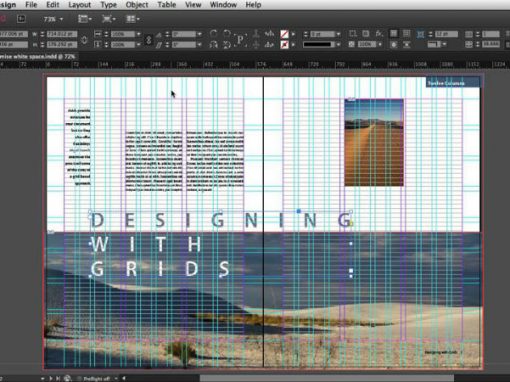
Task: Open the Bridge icon in application bar
Action: tap(21, 19)
